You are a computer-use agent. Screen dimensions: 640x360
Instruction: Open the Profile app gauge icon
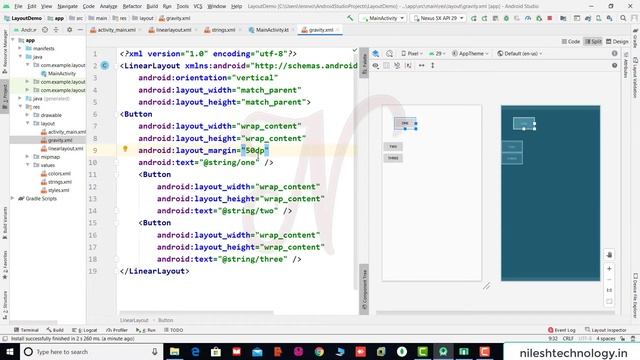point(528,18)
